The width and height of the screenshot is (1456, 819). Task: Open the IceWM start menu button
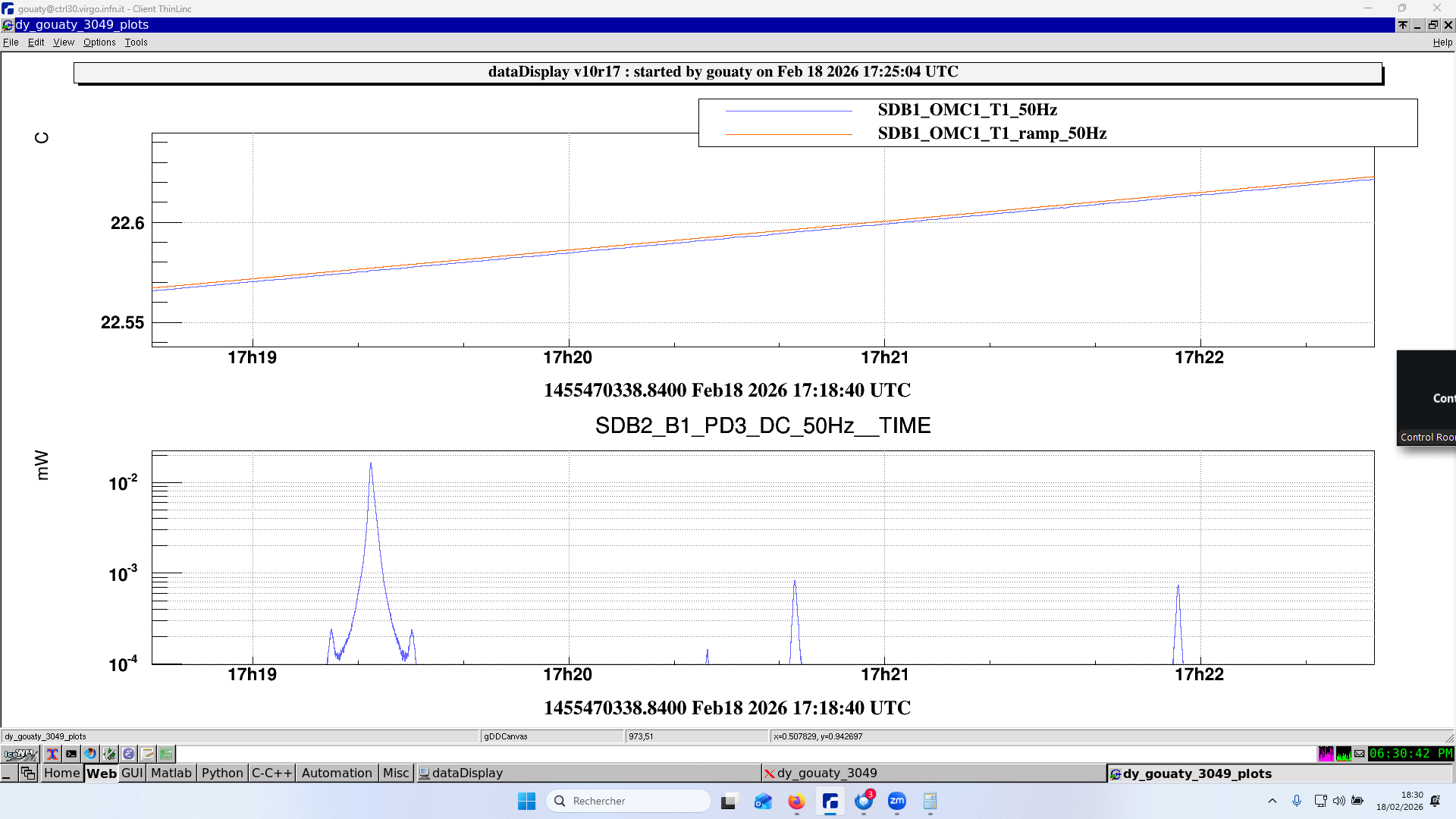click(20, 754)
